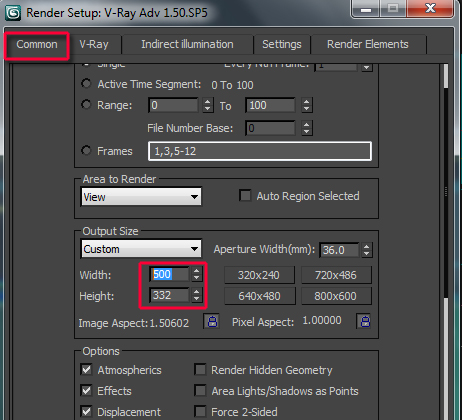Enable Area Lights/Shadows as Points

200,390
